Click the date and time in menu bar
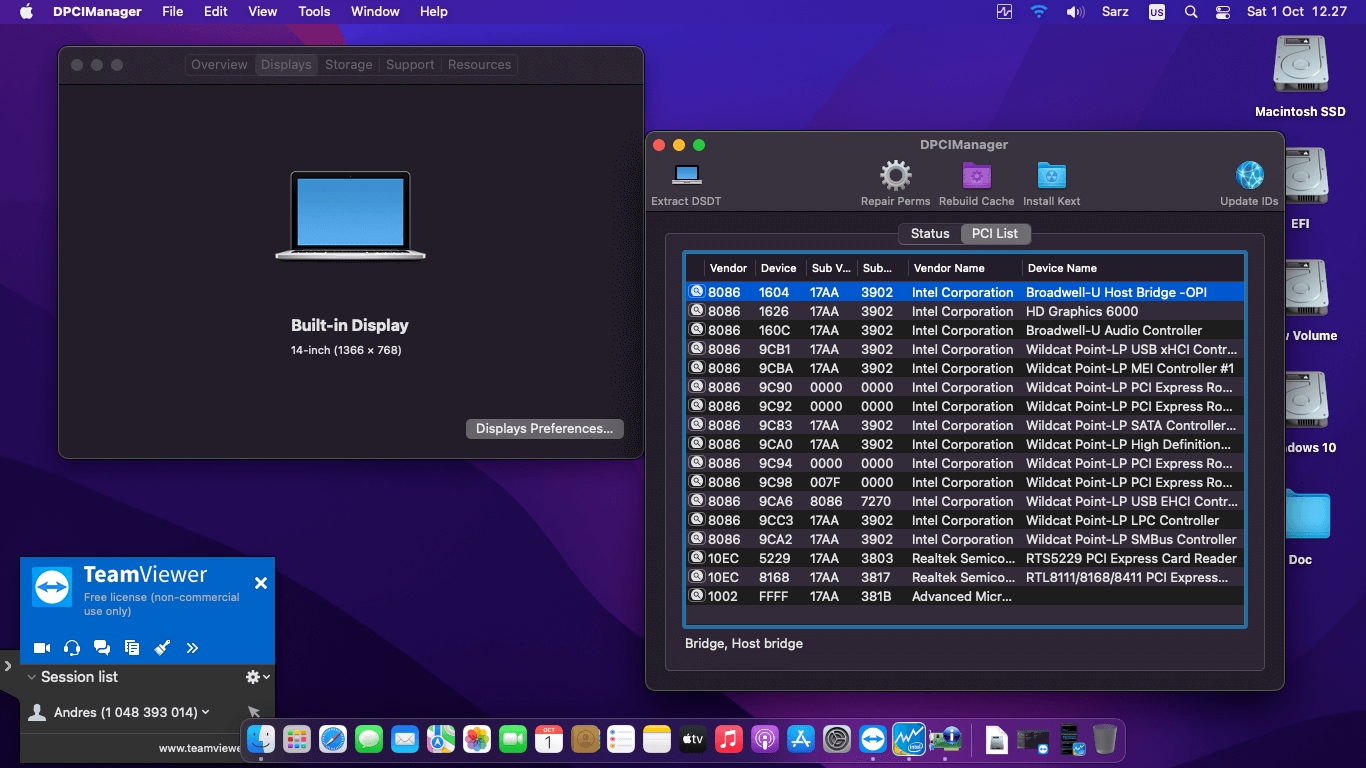The width and height of the screenshot is (1366, 768). point(1296,12)
